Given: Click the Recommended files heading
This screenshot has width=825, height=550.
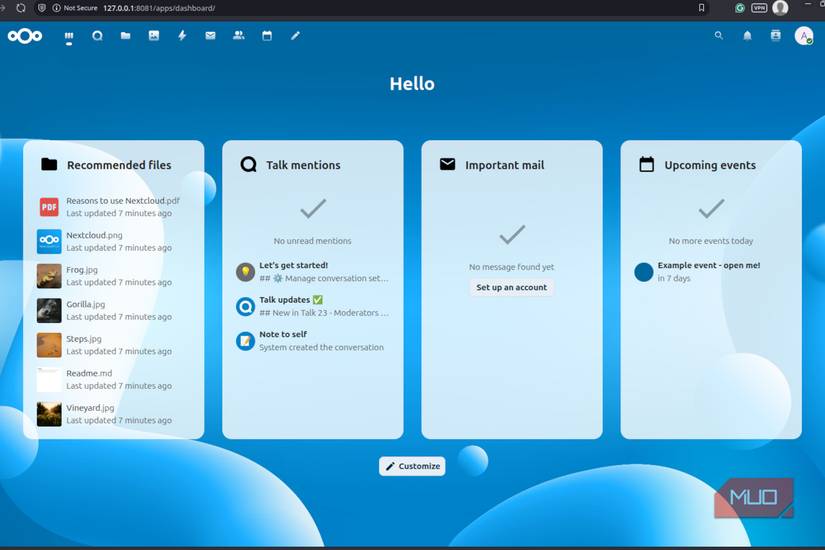Looking at the screenshot, I should tap(119, 165).
